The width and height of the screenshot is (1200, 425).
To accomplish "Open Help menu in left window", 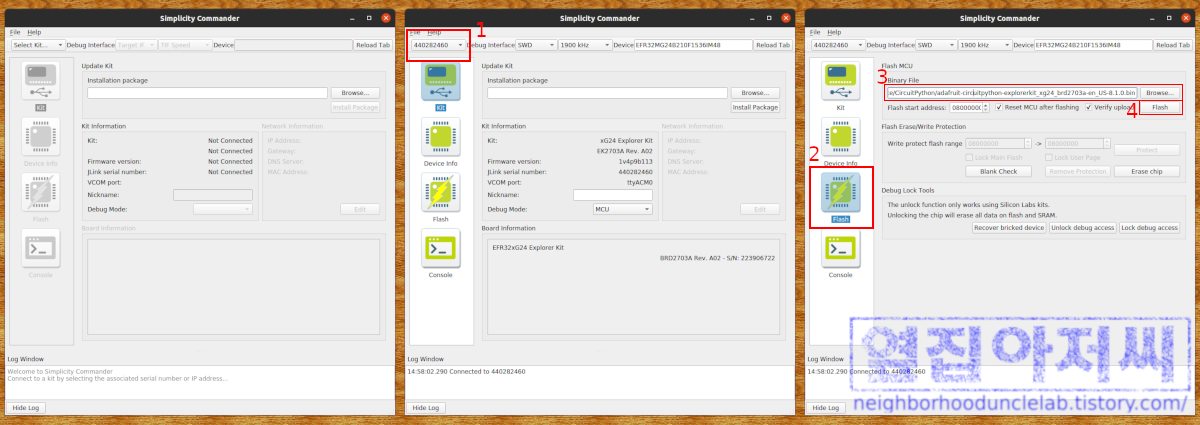I will click(34, 32).
